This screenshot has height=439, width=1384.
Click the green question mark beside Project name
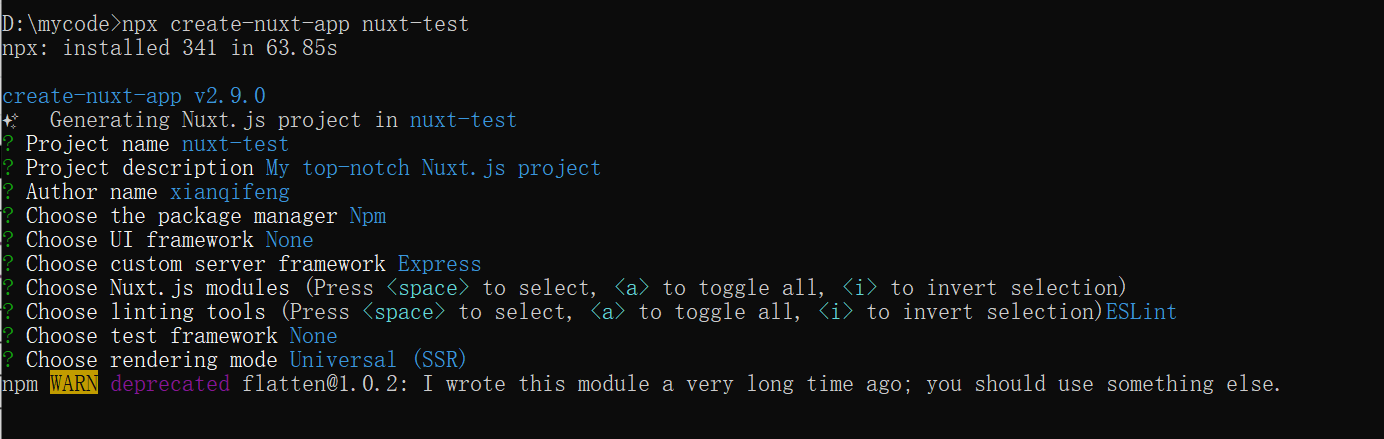point(7,144)
